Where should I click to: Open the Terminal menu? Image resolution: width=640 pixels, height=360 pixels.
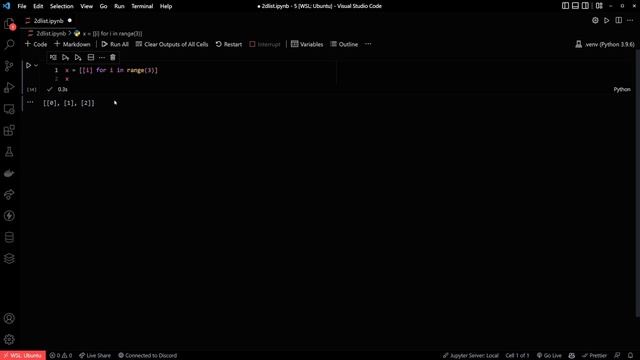point(142,6)
